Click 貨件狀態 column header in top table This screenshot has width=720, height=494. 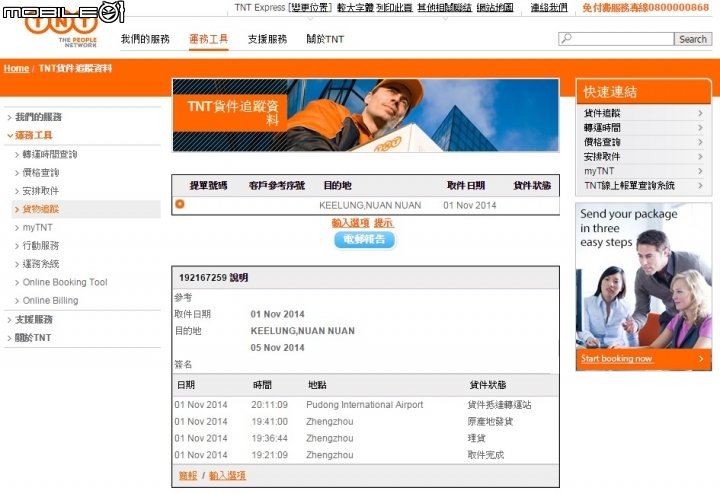pyautogui.click(x=532, y=185)
